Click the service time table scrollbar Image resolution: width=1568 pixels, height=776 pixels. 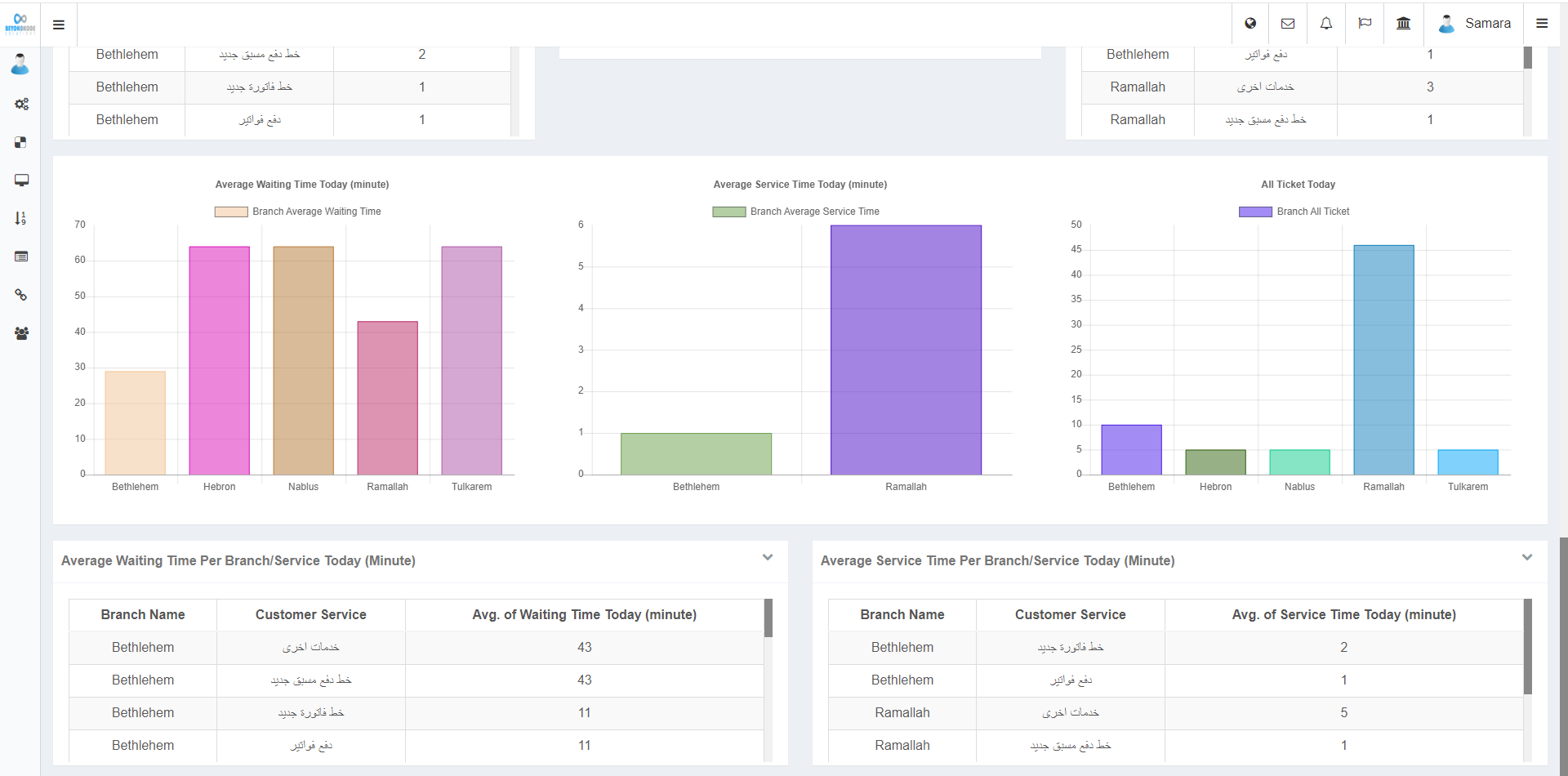pyautogui.click(x=1528, y=647)
